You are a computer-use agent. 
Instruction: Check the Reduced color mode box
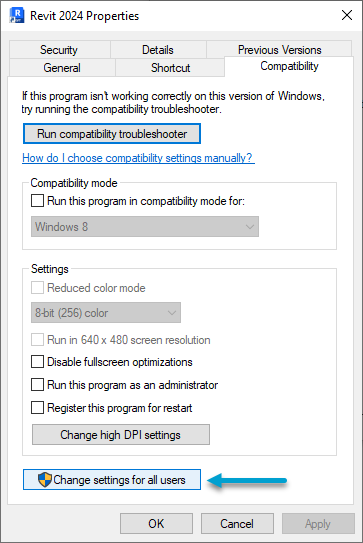(37, 287)
